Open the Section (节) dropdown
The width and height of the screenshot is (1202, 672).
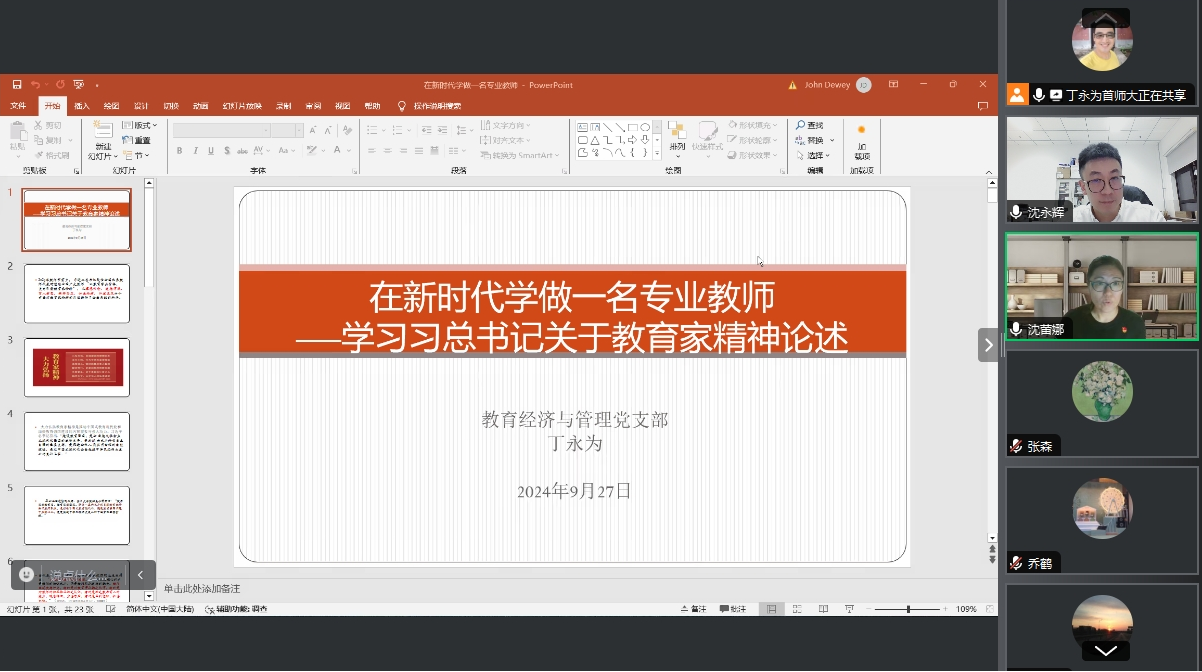[x=136, y=155]
